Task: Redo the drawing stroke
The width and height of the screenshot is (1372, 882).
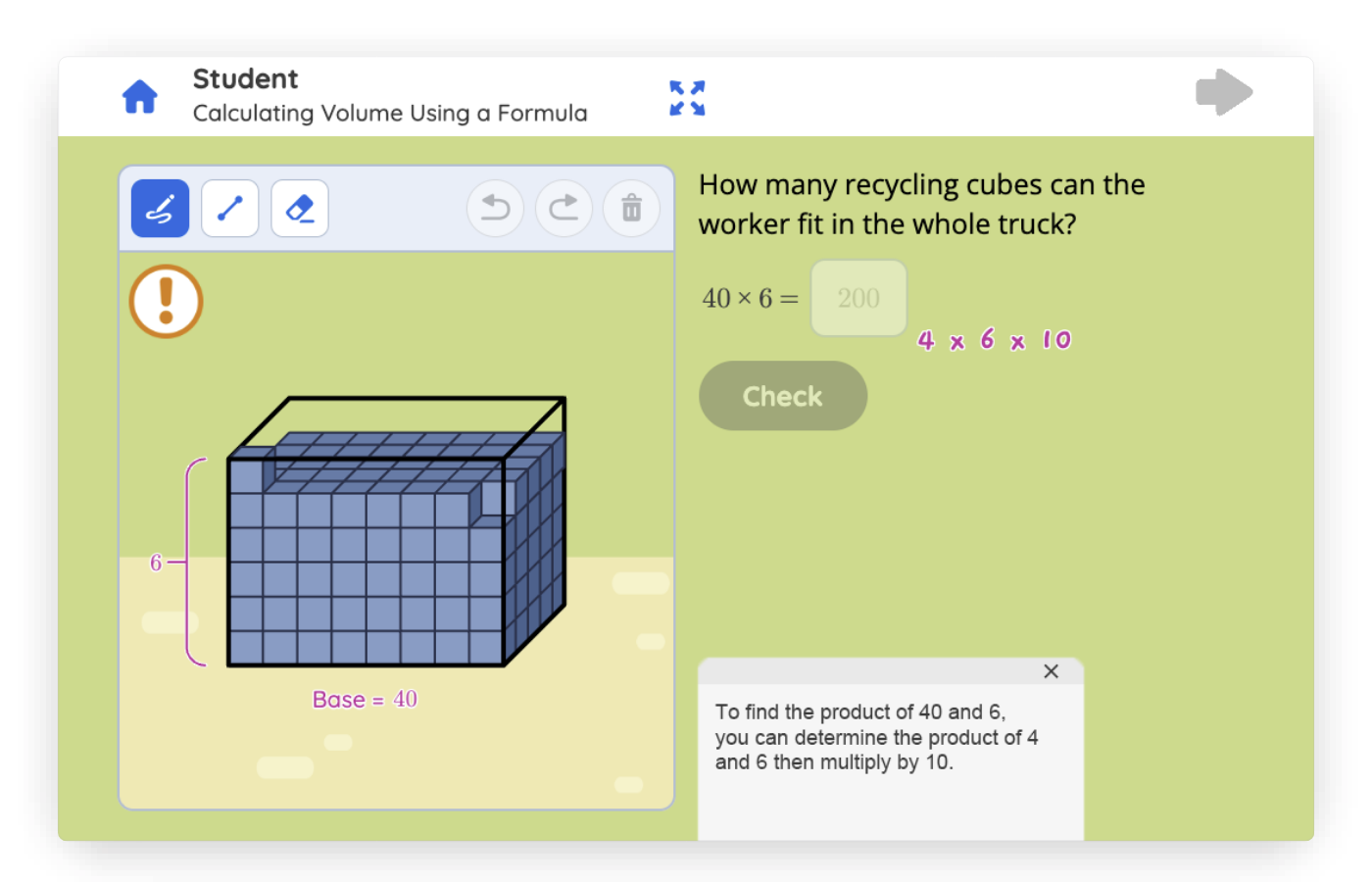Action: 563,208
